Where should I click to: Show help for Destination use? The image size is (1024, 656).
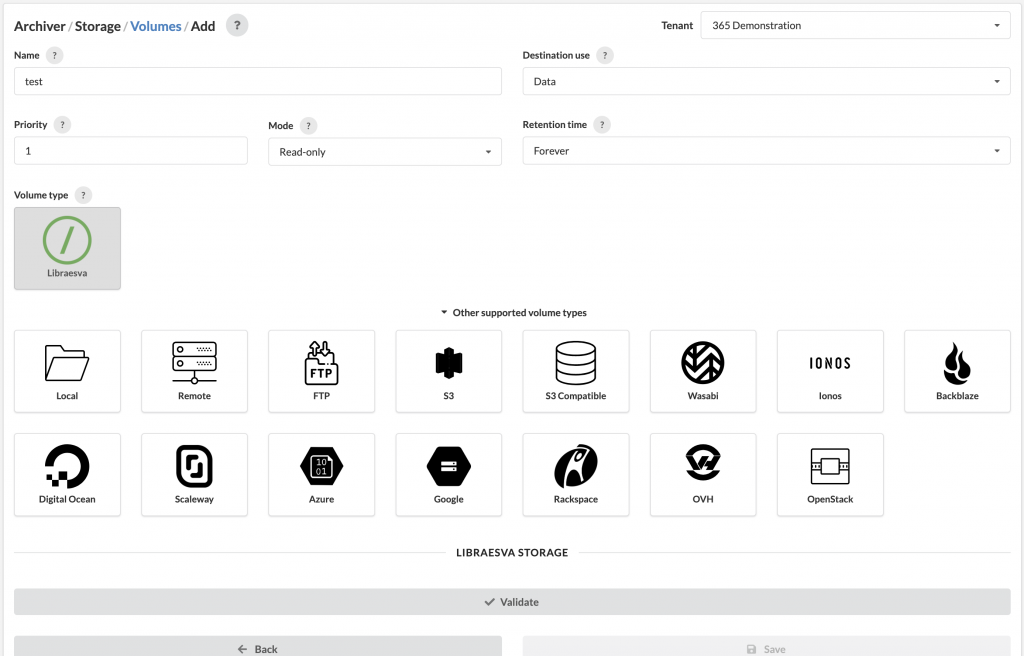605,56
